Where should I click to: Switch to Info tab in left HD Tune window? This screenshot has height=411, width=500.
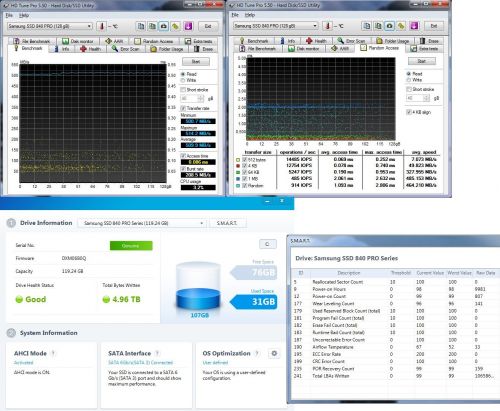62,49
